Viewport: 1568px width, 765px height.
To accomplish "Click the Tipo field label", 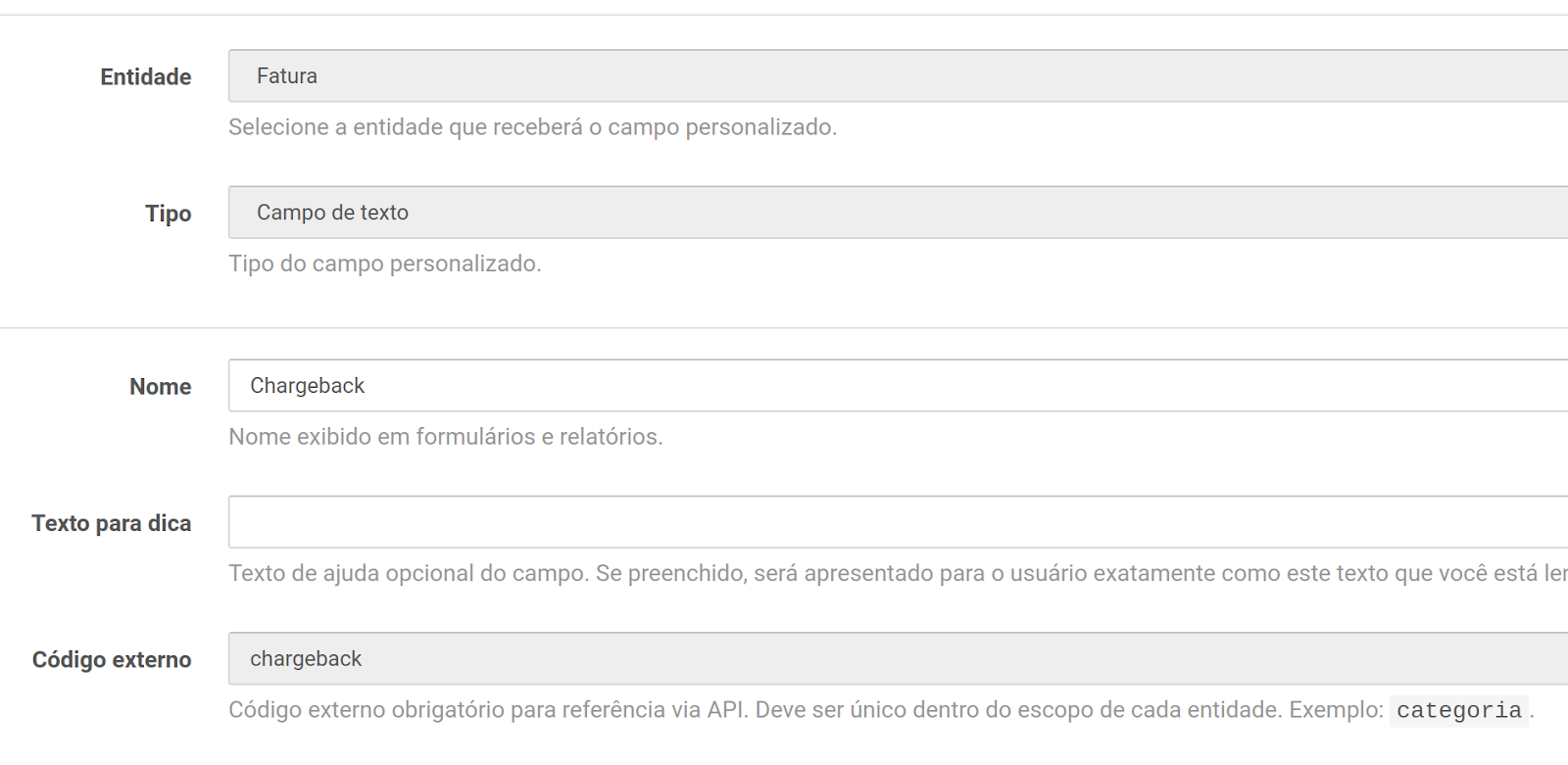I will [x=168, y=214].
